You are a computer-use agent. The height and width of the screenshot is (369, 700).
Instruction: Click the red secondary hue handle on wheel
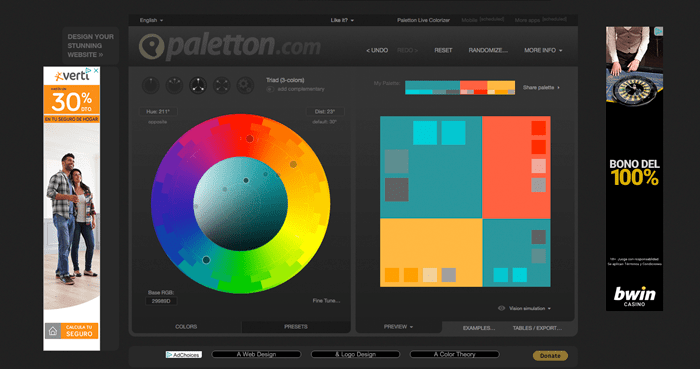[250, 139]
